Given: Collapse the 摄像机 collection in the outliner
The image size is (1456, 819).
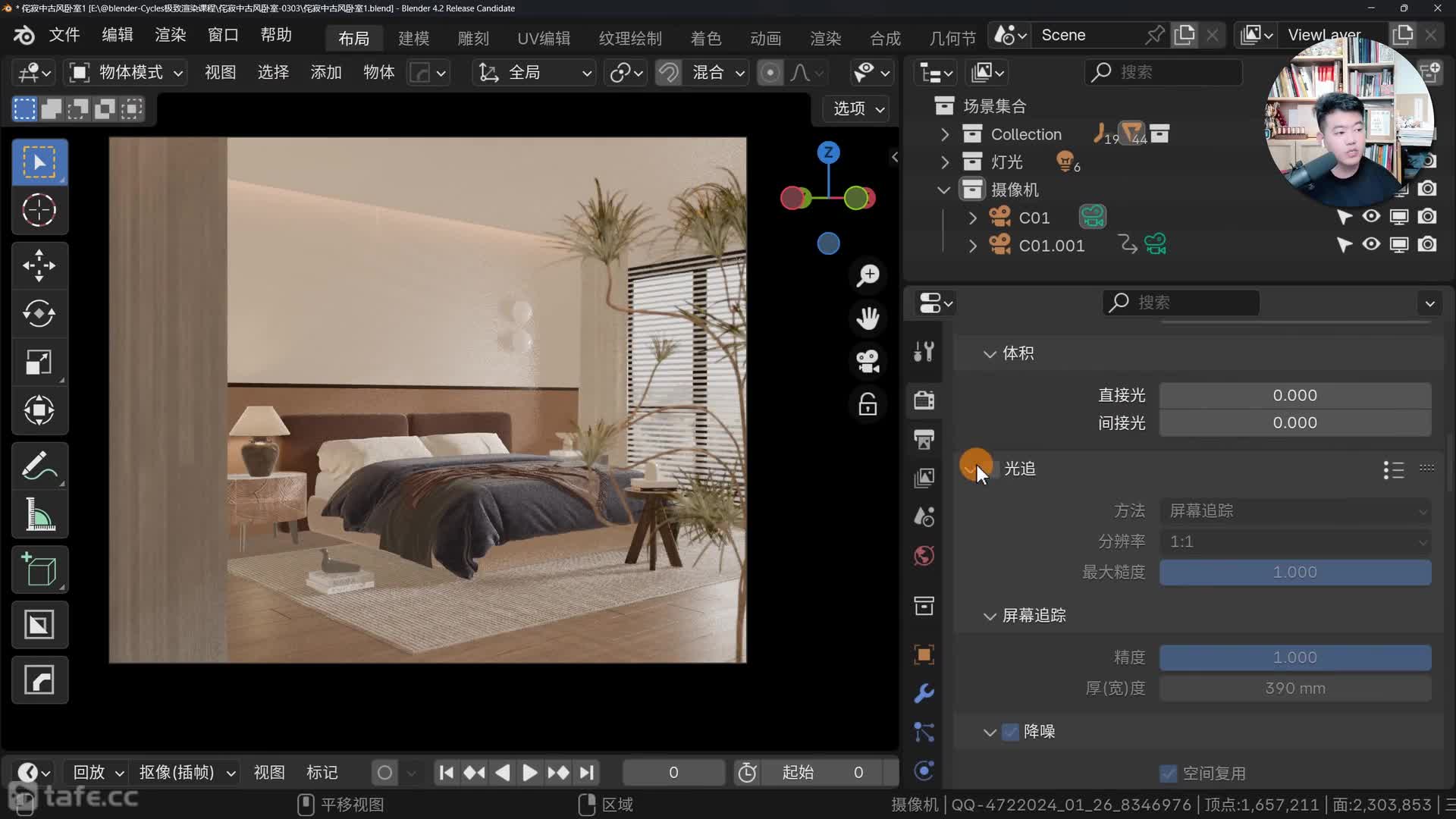Looking at the screenshot, I should tap(944, 190).
